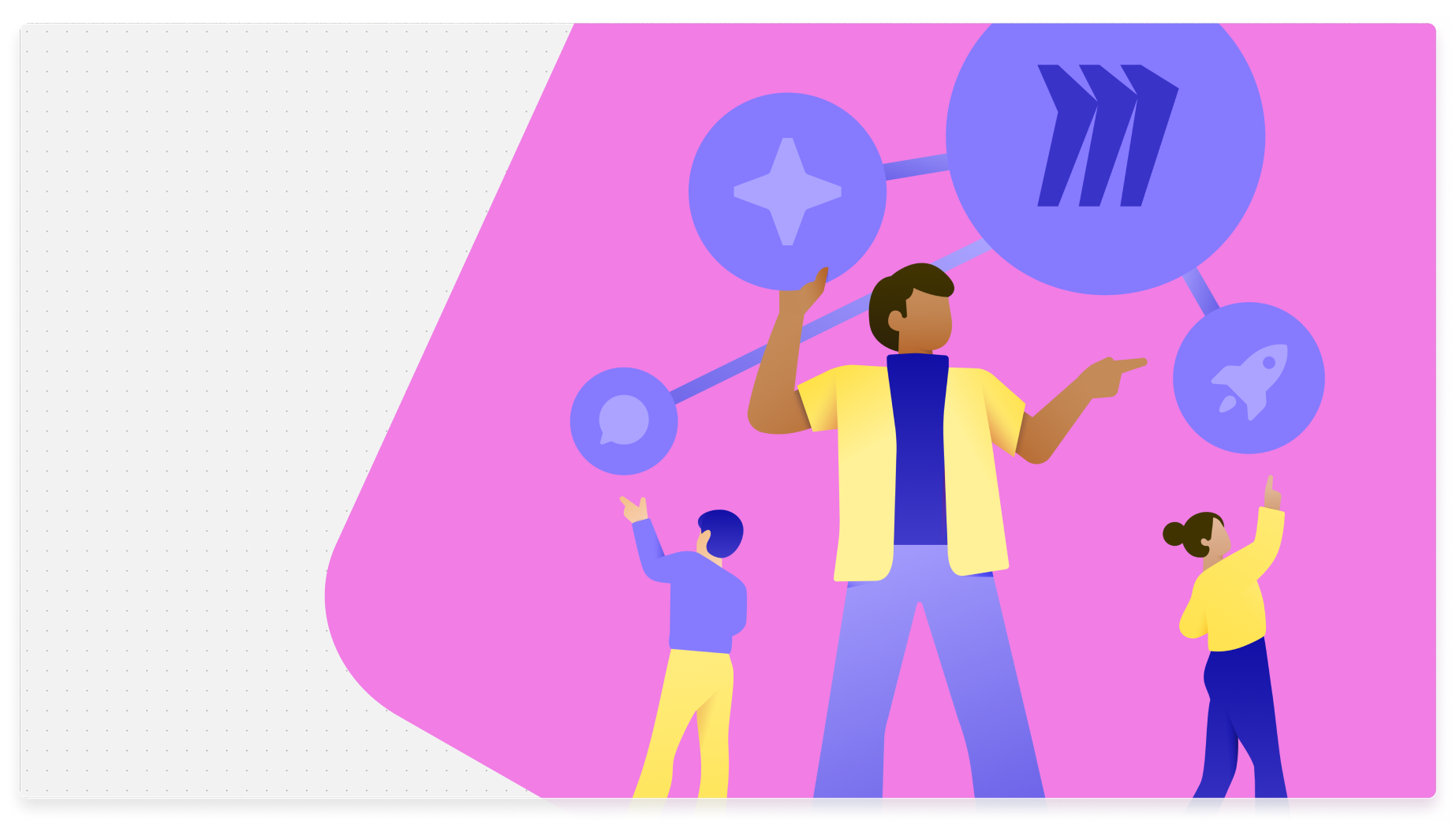Click the chat bubble icon circle
The image size is (1456, 821).
coord(623,420)
